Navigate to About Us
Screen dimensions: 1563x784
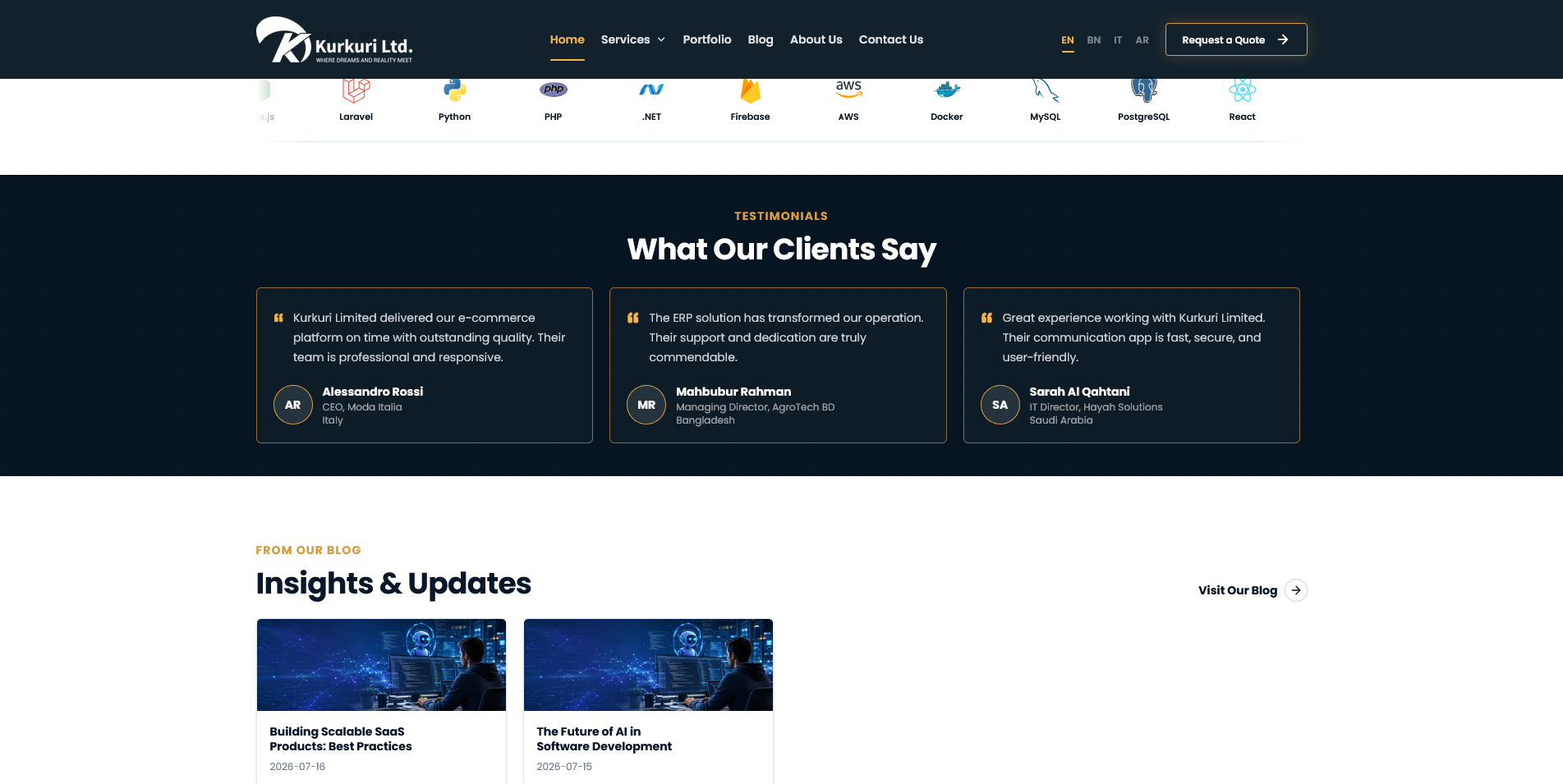pos(816,39)
